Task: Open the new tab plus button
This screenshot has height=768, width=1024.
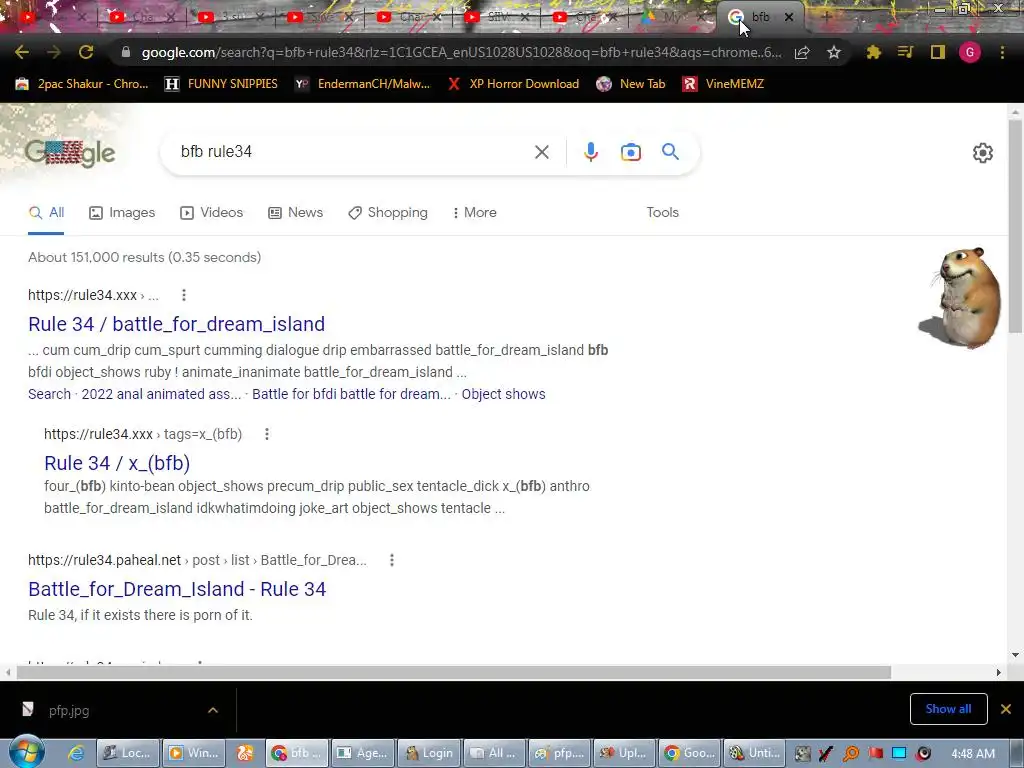Action: pos(826,17)
